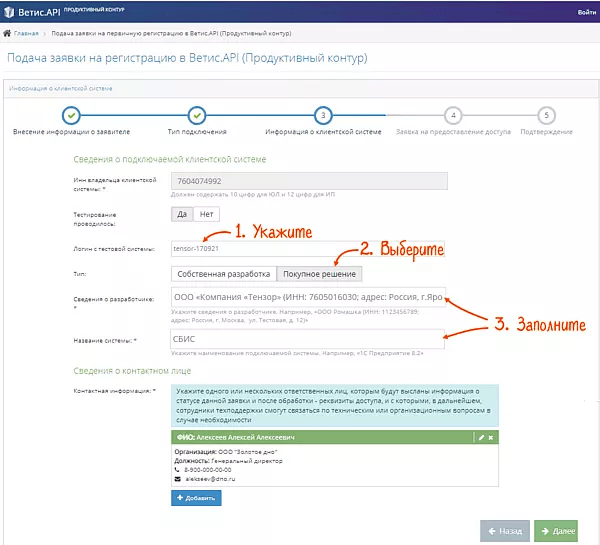
Task: Click the home icon in the breadcrumb
Action: (x=8, y=33)
